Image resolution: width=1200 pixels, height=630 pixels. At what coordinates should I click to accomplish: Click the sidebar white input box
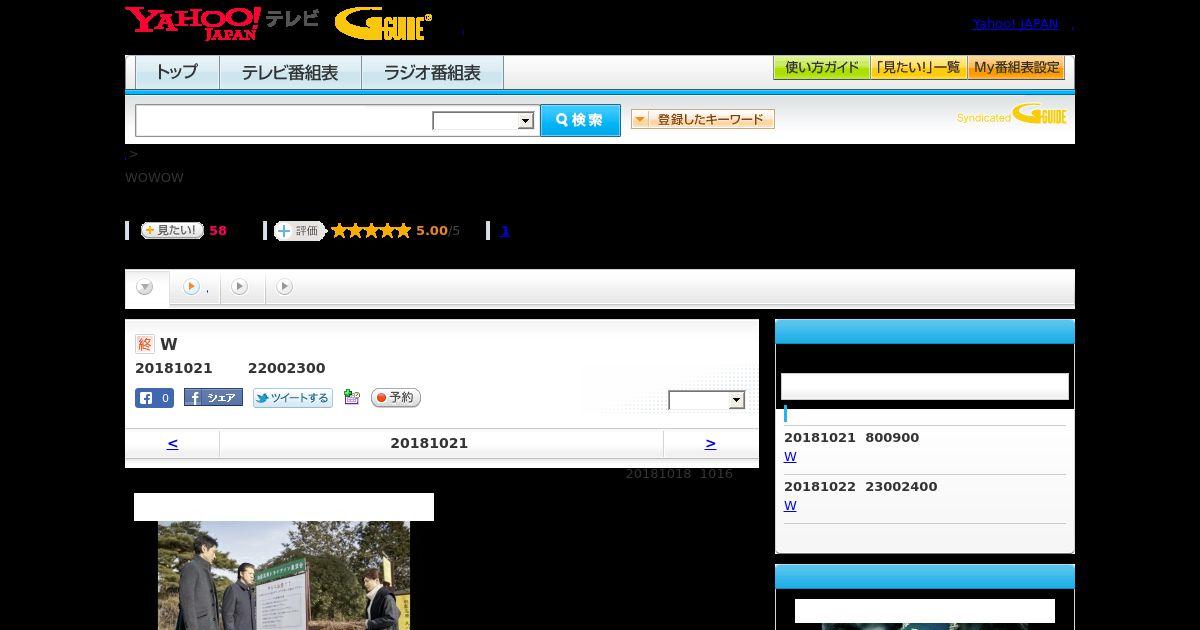(x=925, y=387)
